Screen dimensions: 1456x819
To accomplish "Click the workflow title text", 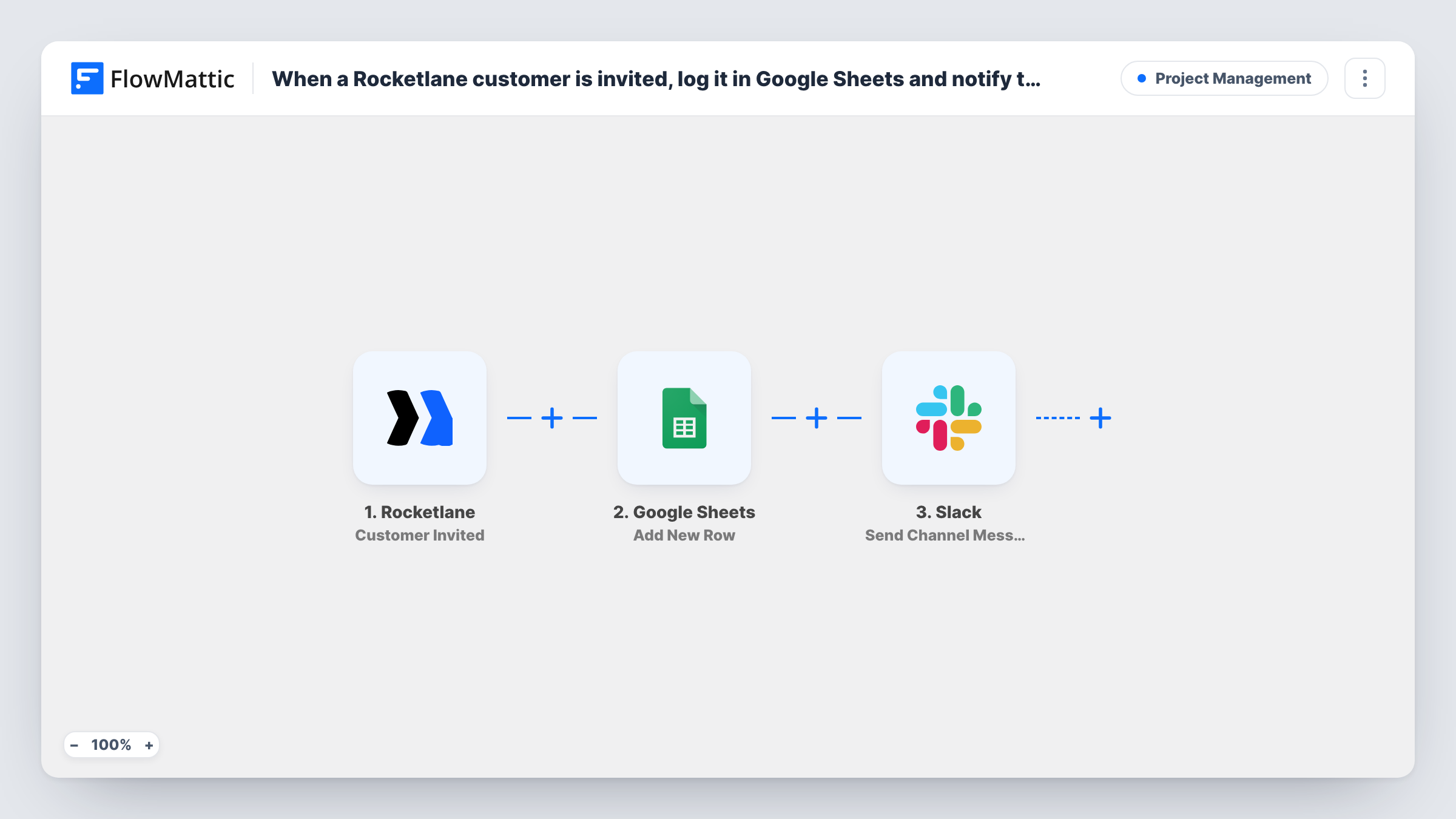I will (x=656, y=79).
